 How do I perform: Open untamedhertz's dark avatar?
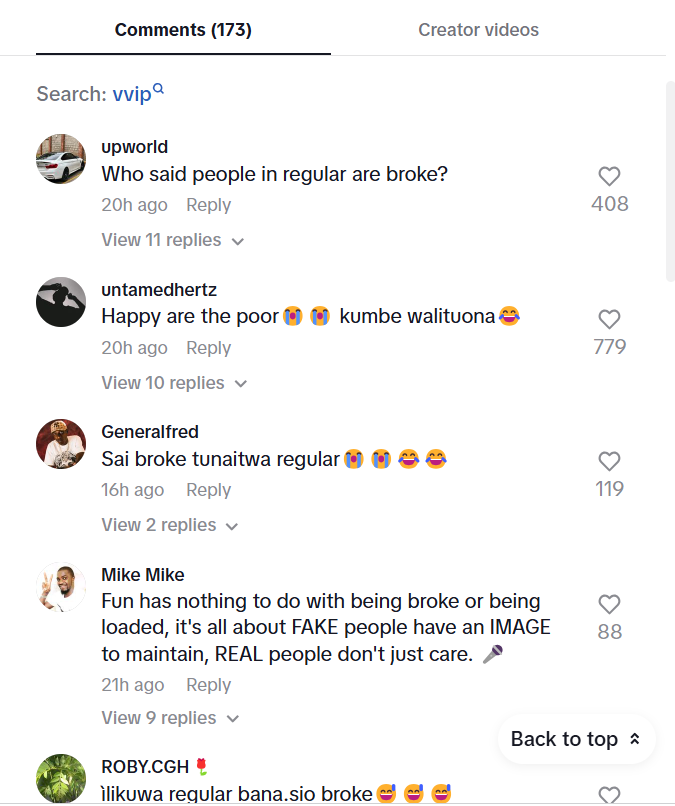coord(61,302)
